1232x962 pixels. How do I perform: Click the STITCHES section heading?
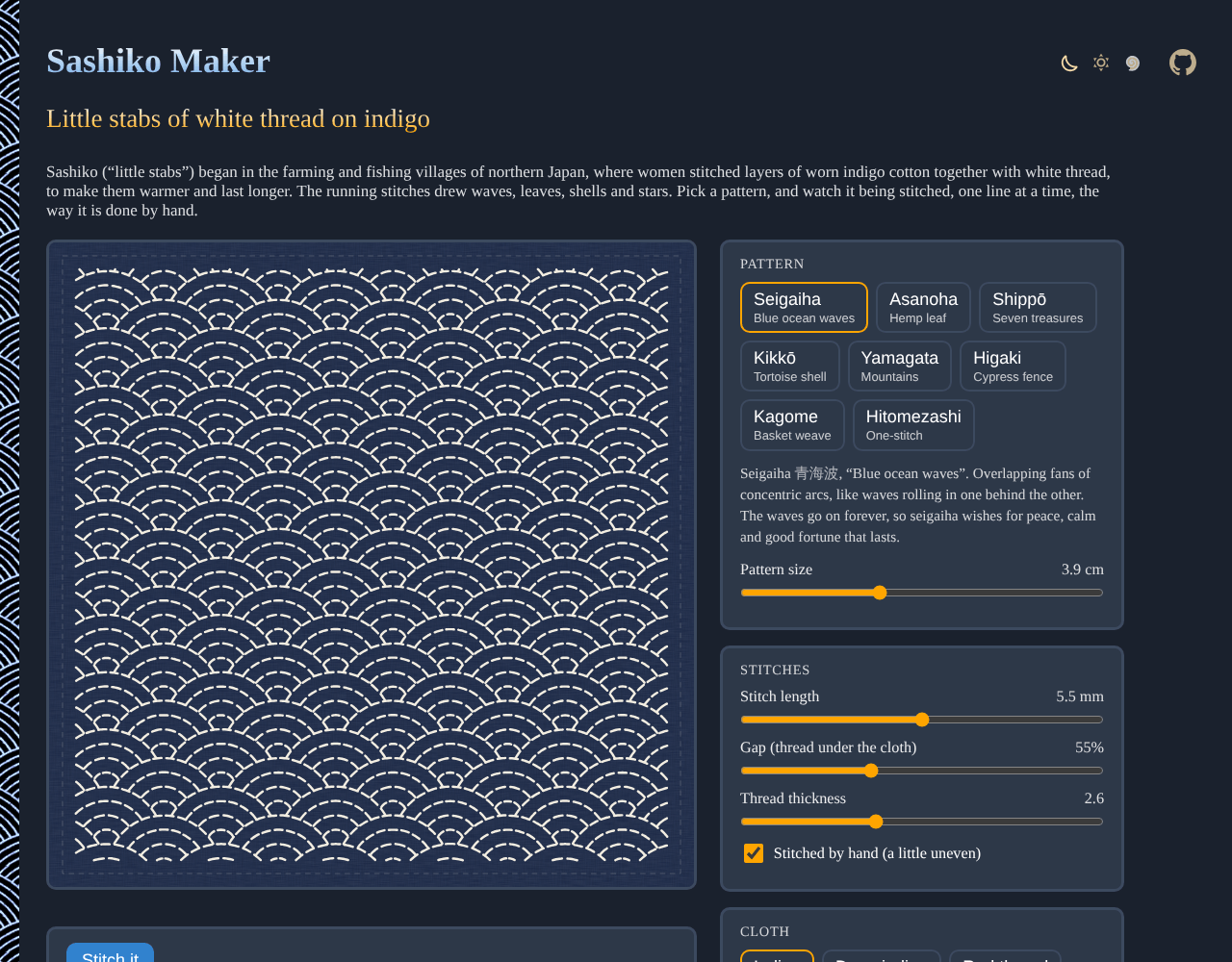(x=775, y=670)
